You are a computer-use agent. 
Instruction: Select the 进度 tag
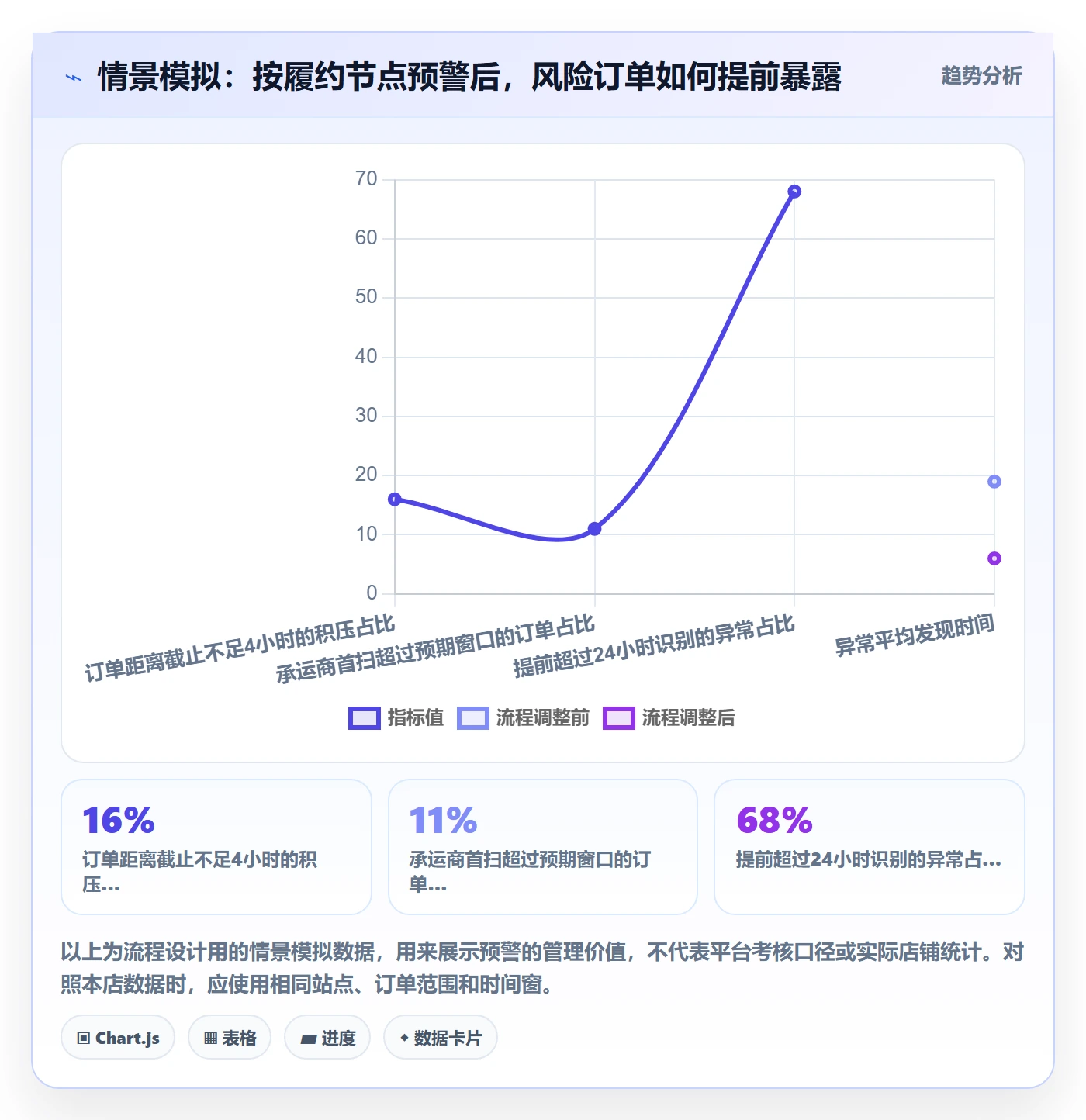[327, 1037]
